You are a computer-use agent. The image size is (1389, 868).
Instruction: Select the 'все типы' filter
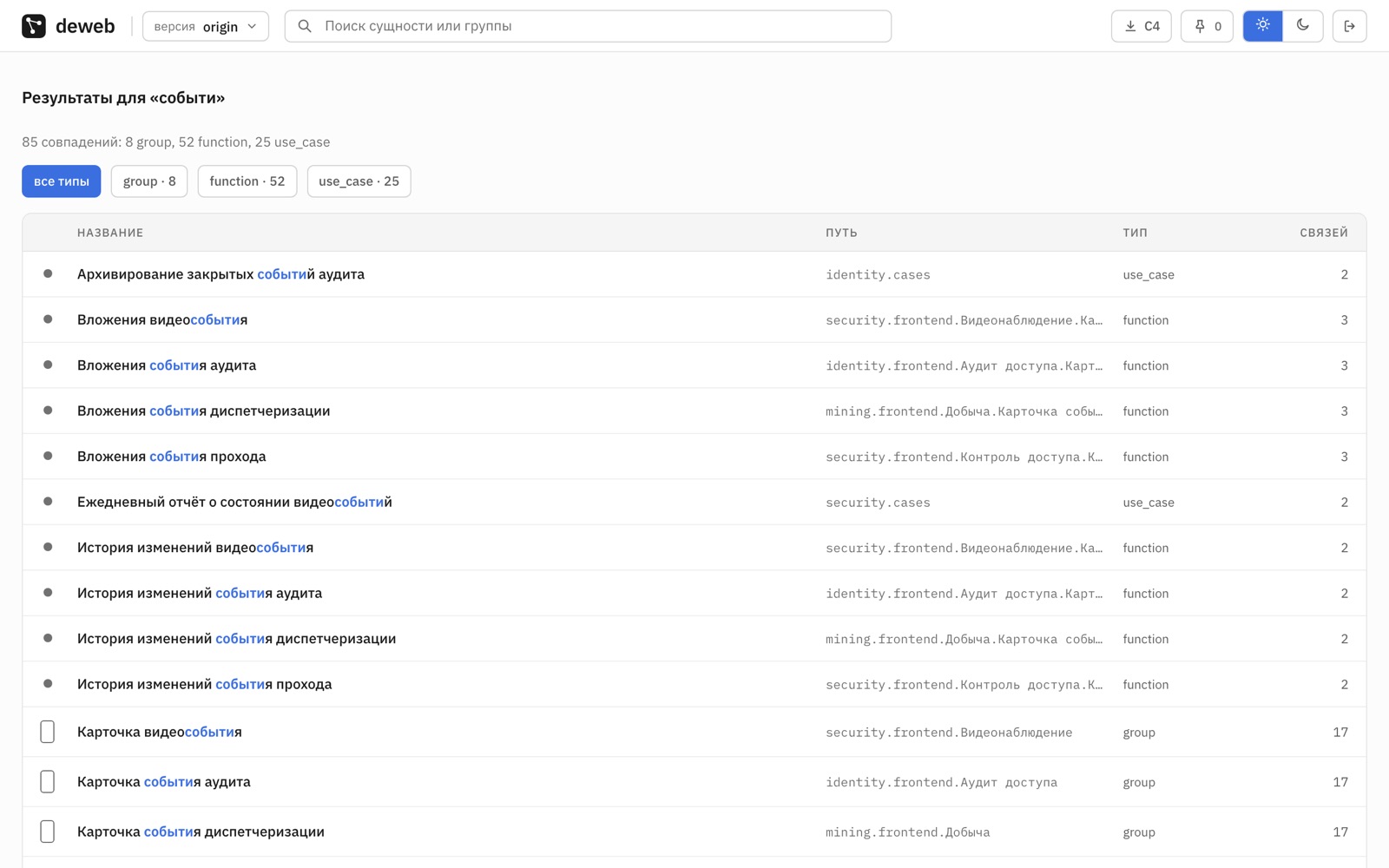pos(62,181)
